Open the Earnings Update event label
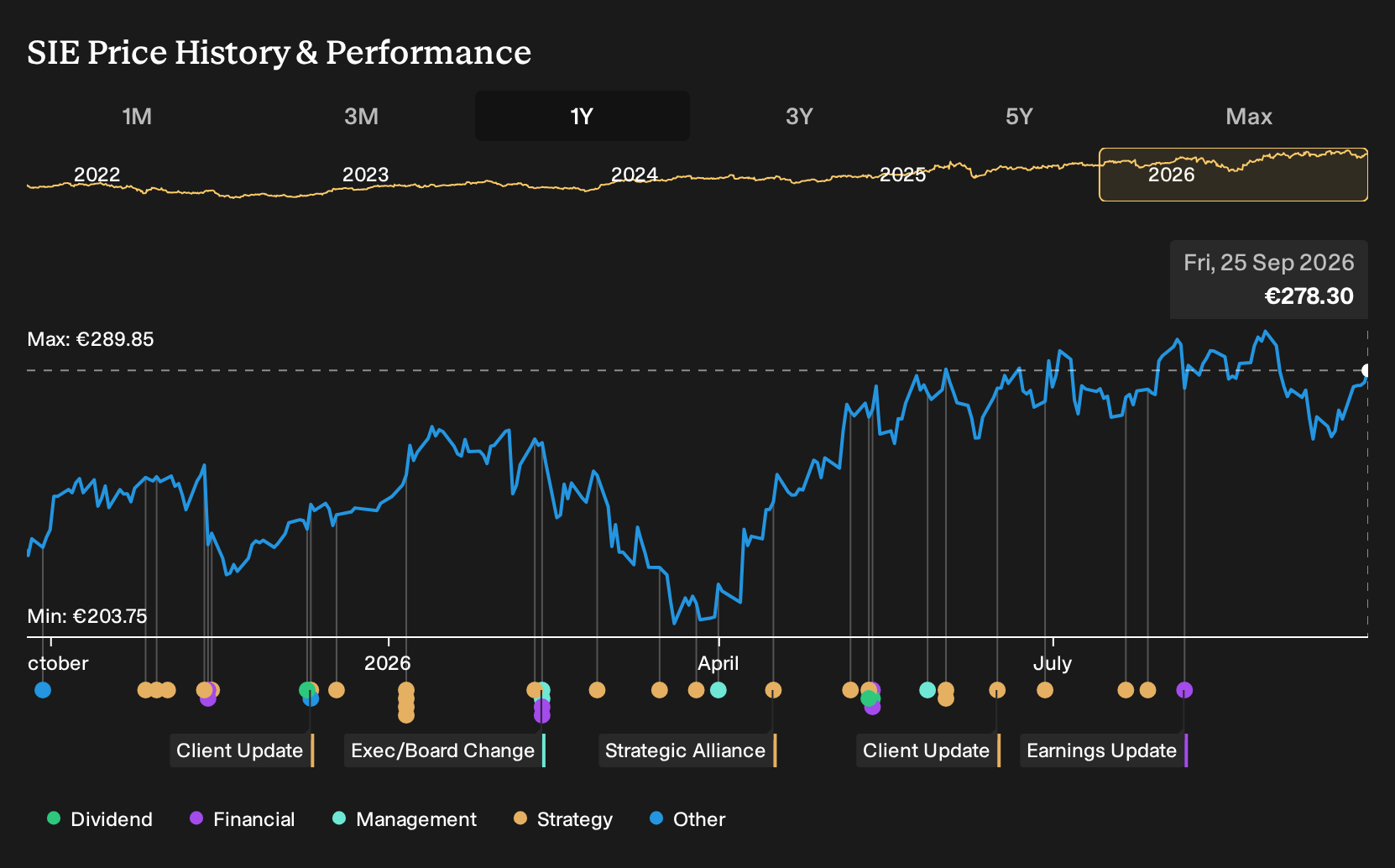1395x868 pixels. [x=1103, y=750]
